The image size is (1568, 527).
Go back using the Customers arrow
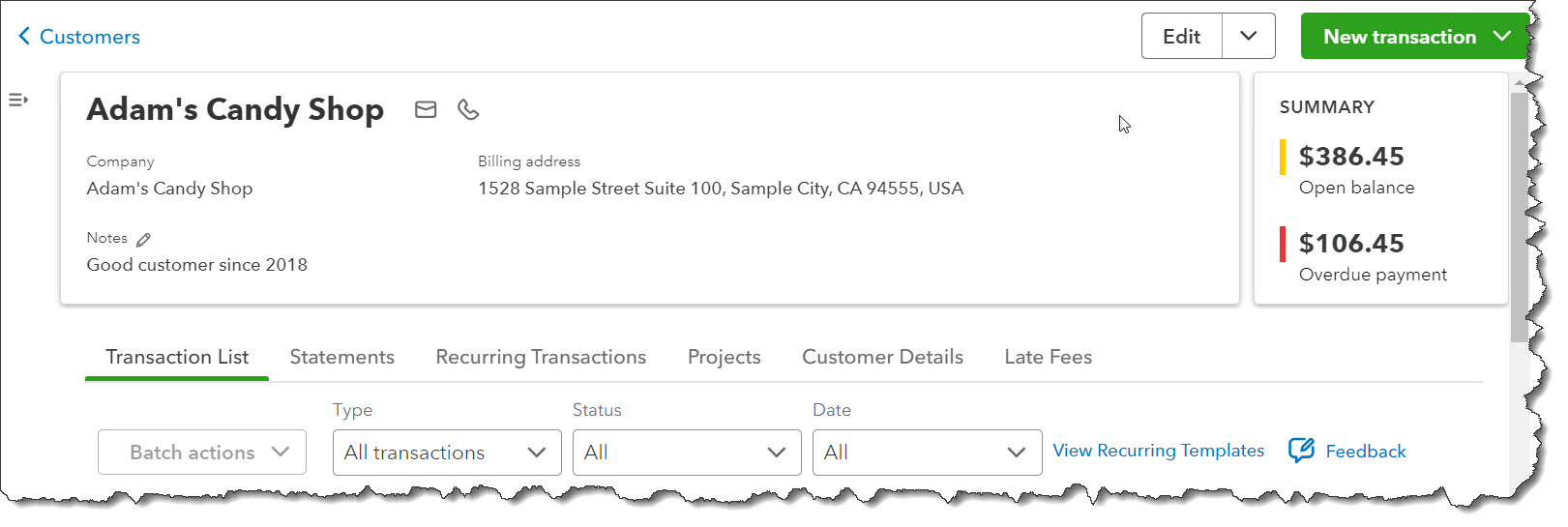coord(24,37)
